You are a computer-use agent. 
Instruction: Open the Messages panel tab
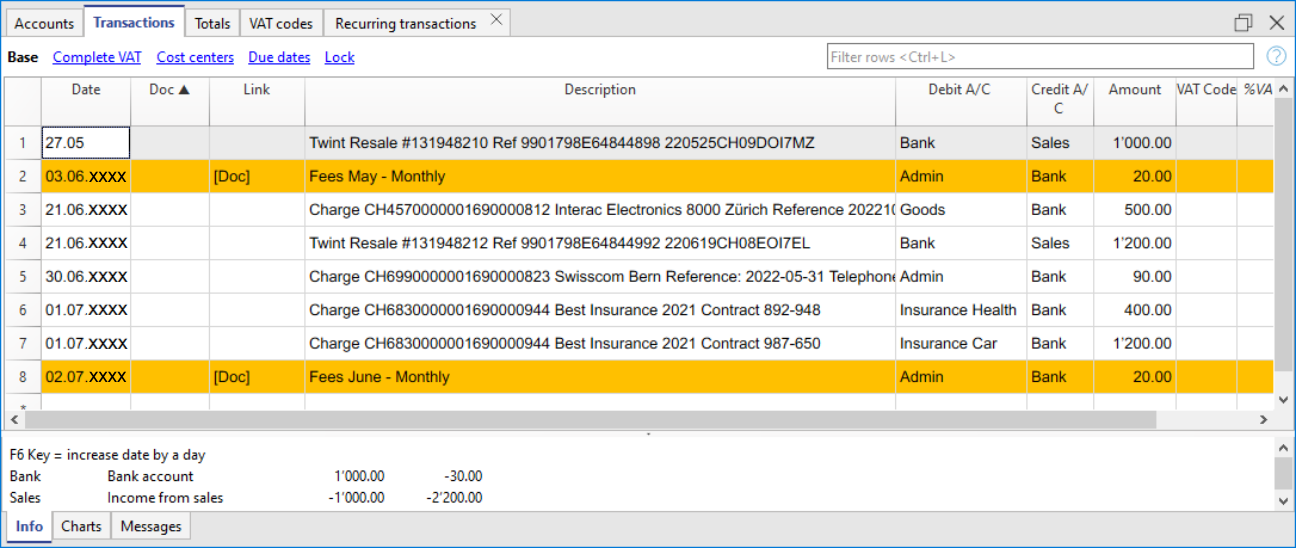151,526
